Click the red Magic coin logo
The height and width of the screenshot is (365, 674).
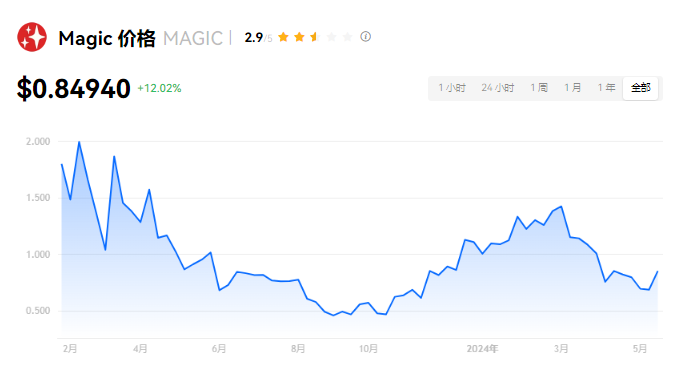pyautogui.click(x=32, y=37)
